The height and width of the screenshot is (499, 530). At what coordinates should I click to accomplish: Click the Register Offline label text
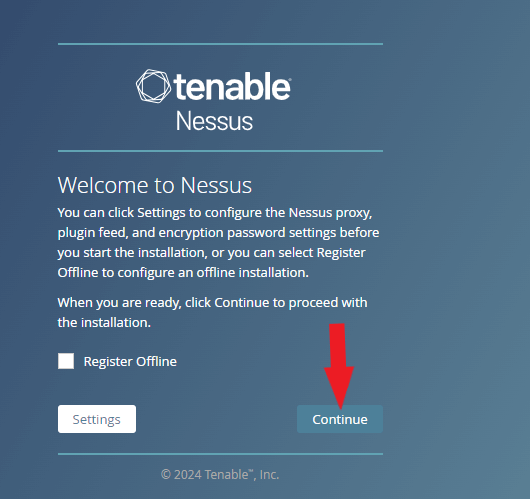[130, 361]
